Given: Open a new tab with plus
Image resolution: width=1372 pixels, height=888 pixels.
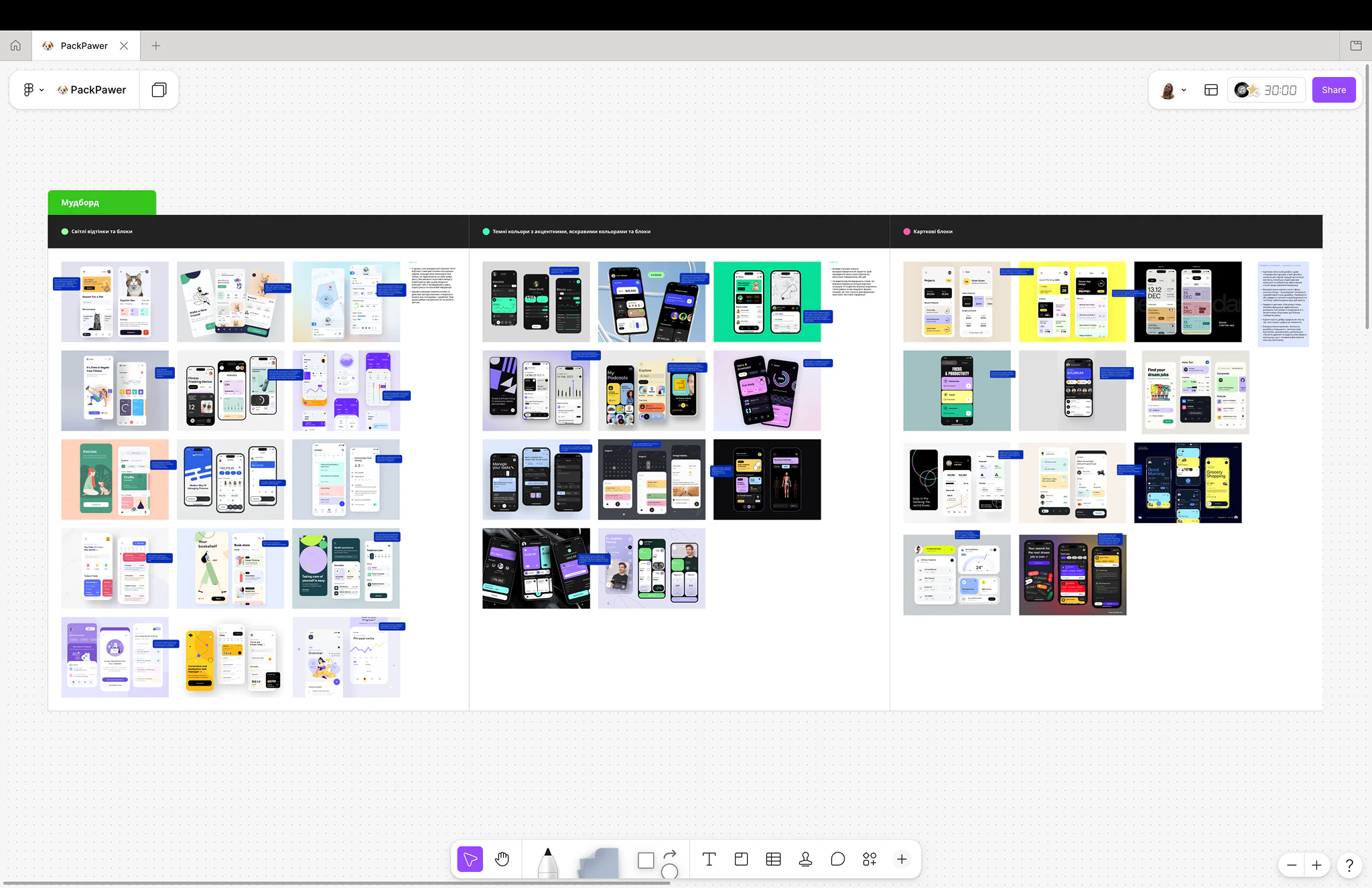Looking at the screenshot, I should (156, 46).
